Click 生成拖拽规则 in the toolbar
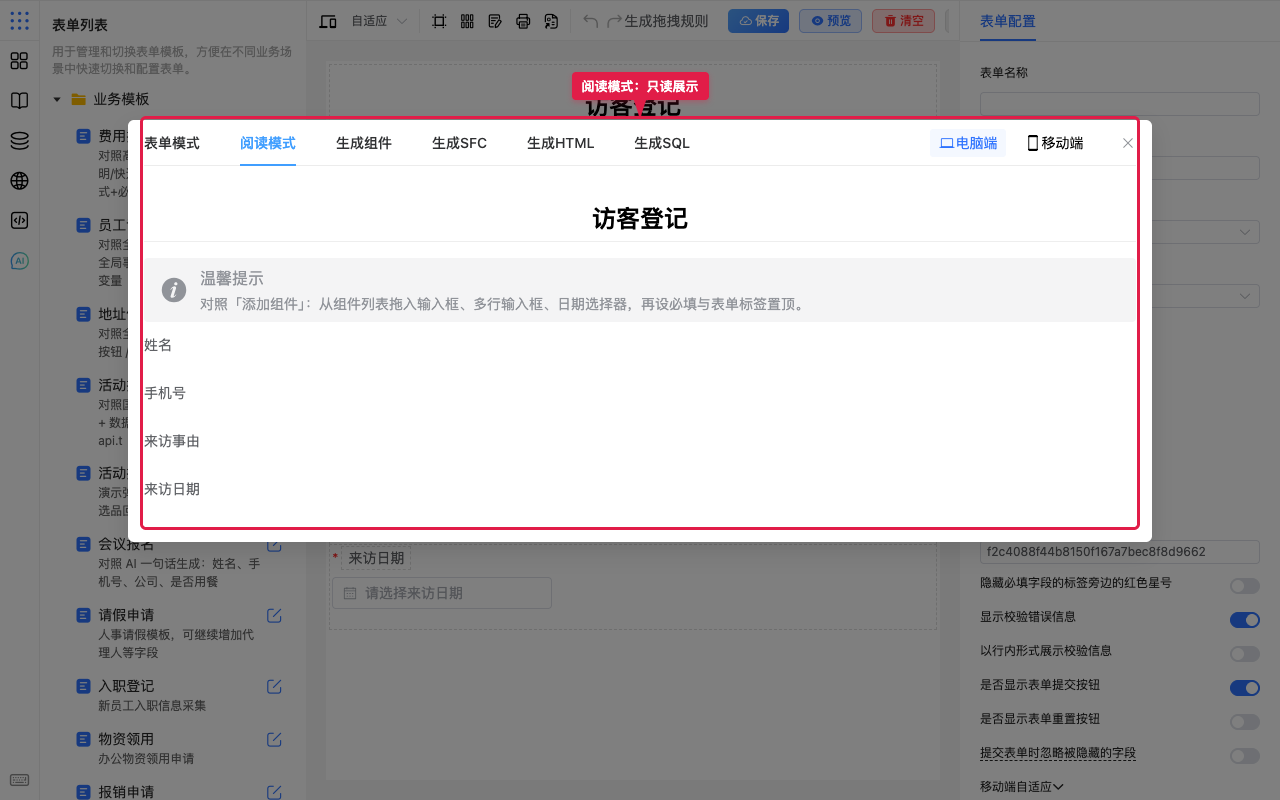 coord(666,21)
